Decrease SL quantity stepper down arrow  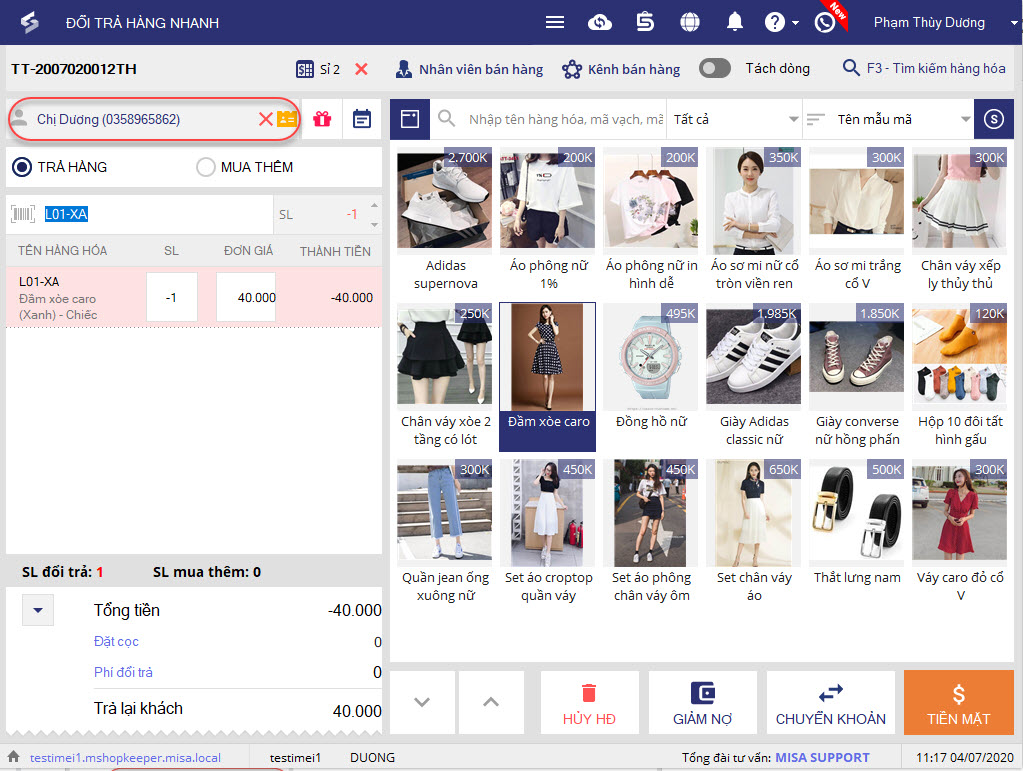click(x=374, y=224)
